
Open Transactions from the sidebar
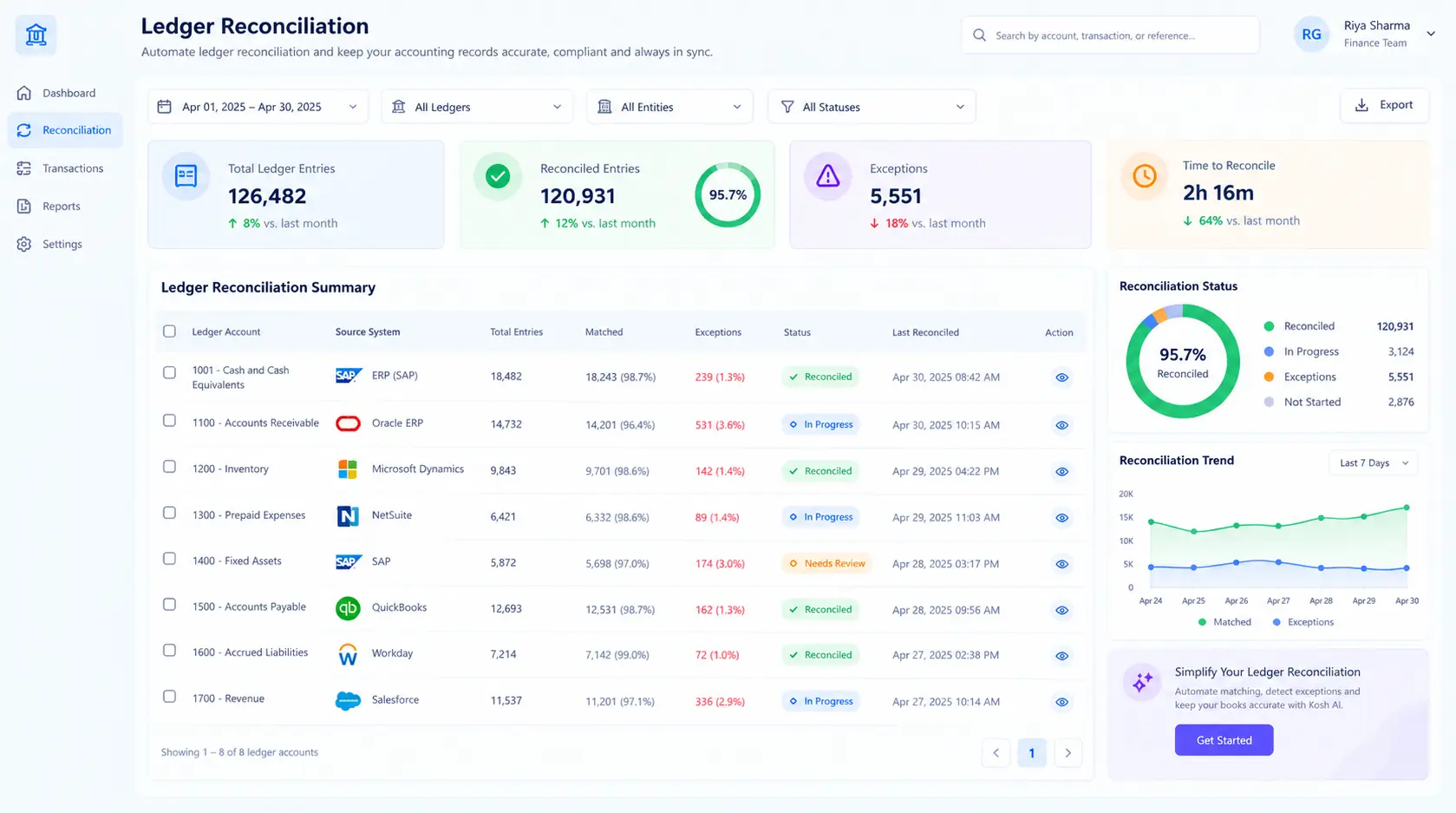tap(65, 168)
